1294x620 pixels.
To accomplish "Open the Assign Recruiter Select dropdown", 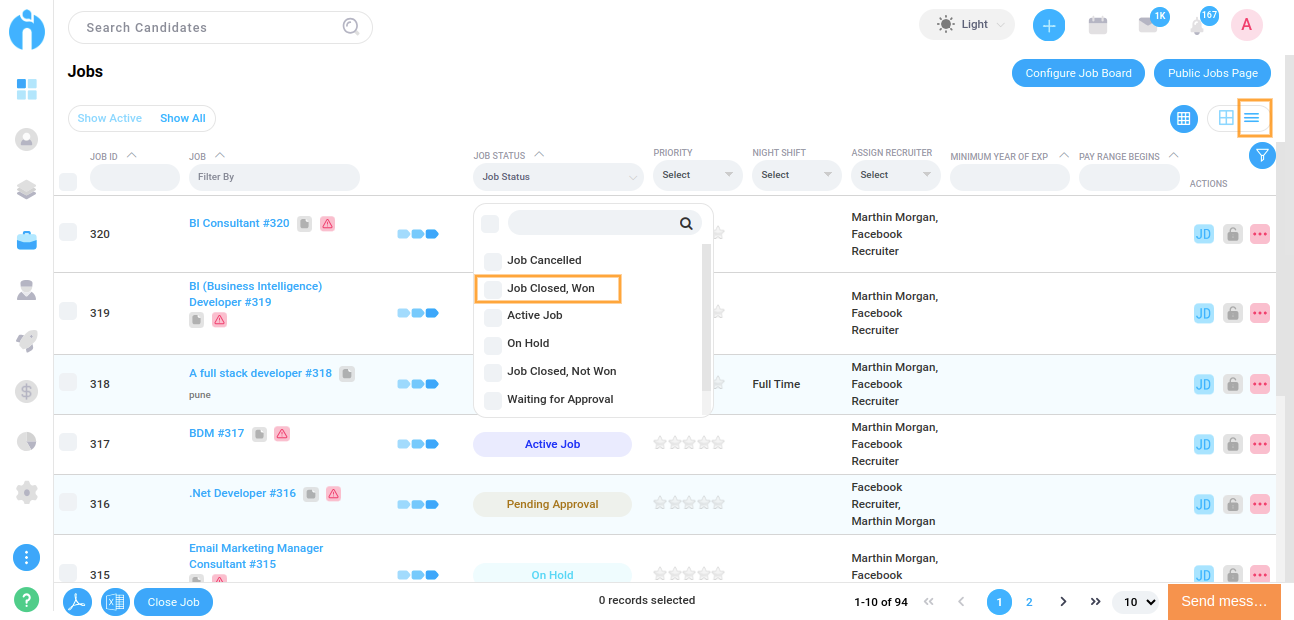I will (895, 175).
